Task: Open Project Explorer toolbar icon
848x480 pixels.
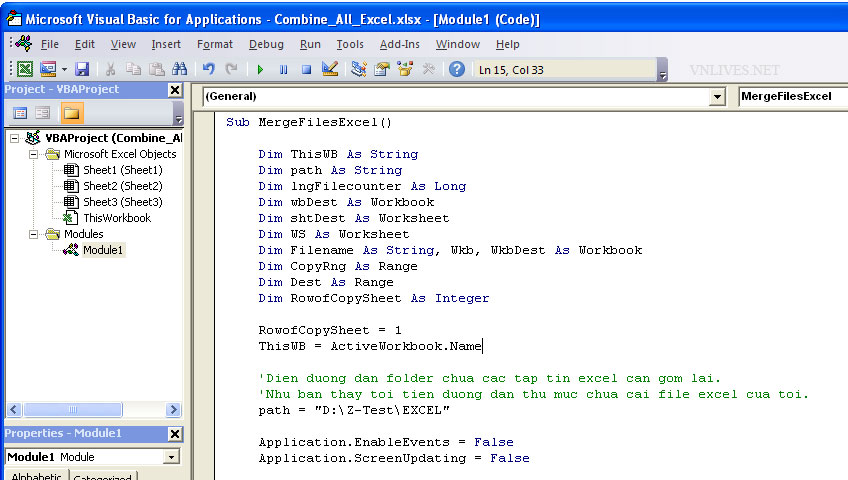Action: click(359, 69)
